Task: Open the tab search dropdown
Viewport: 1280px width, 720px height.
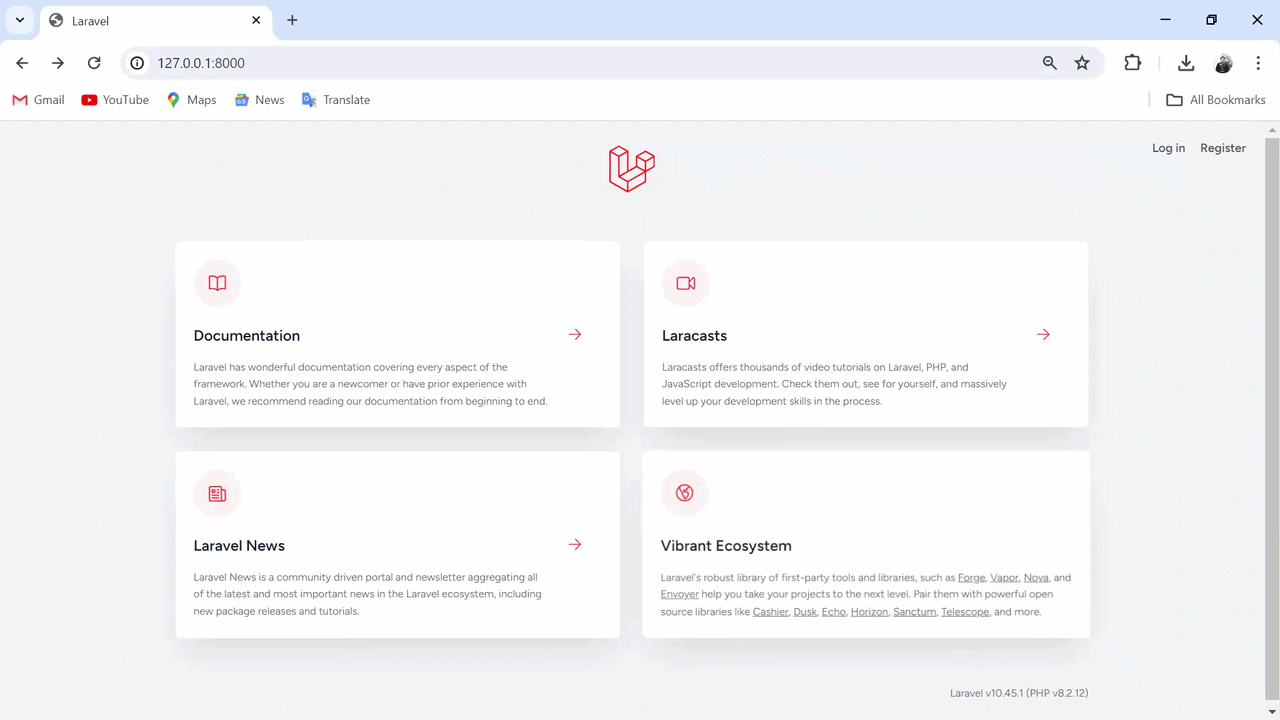Action: click(20, 20)
